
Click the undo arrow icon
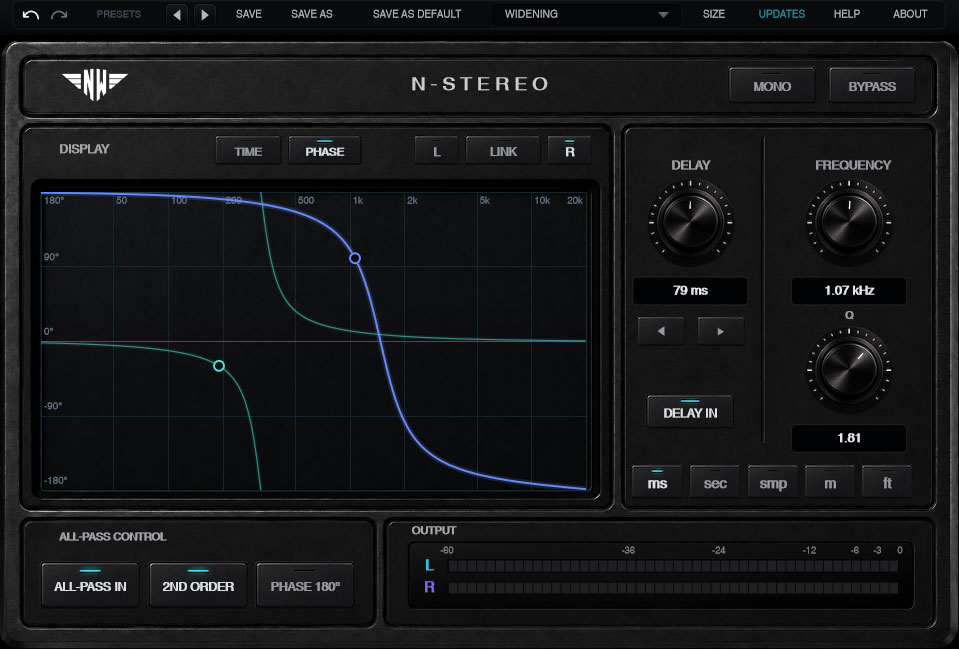point(31,14)
